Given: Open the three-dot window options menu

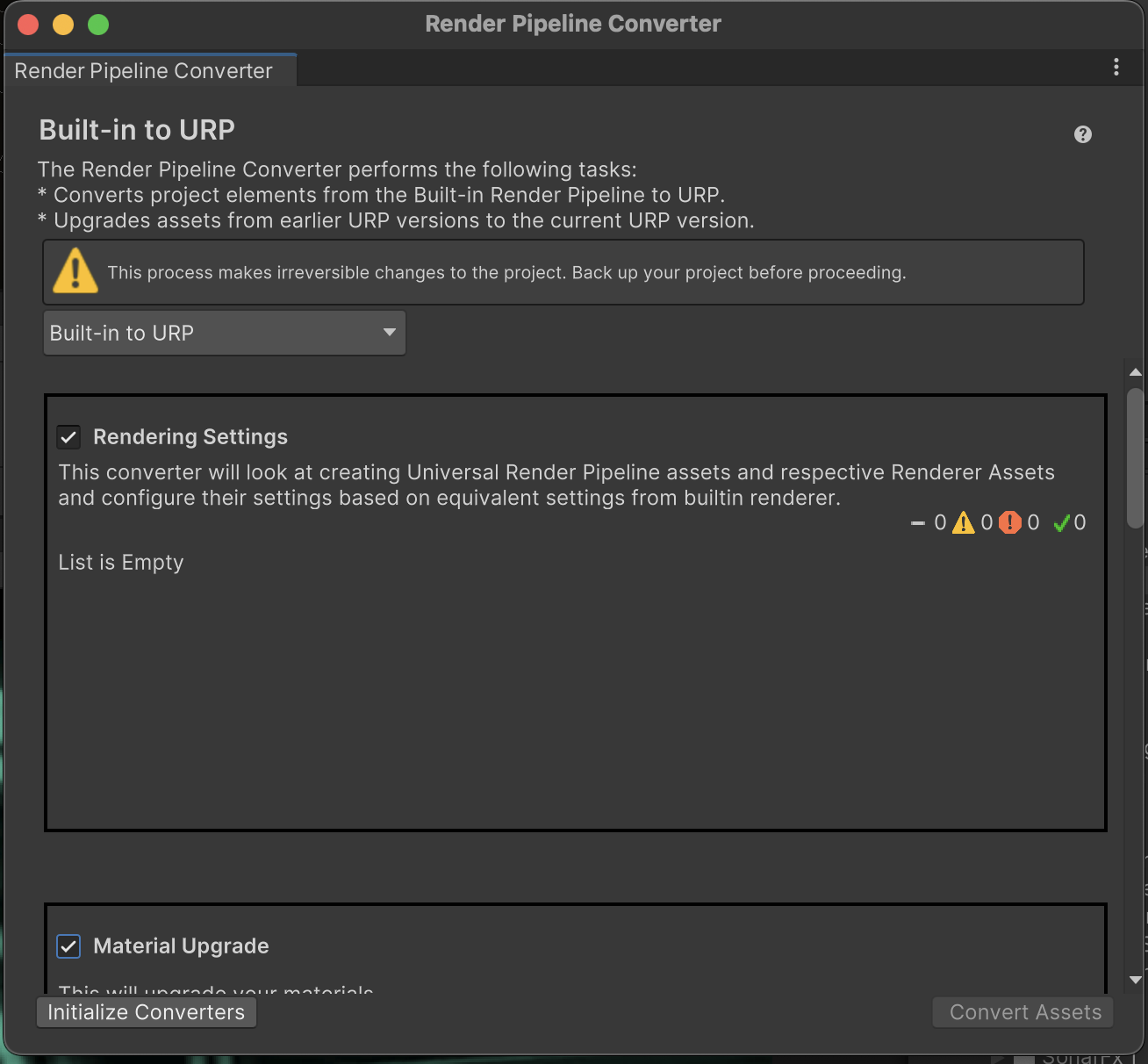Looking at the screenshot, I should coord(1116,68).
